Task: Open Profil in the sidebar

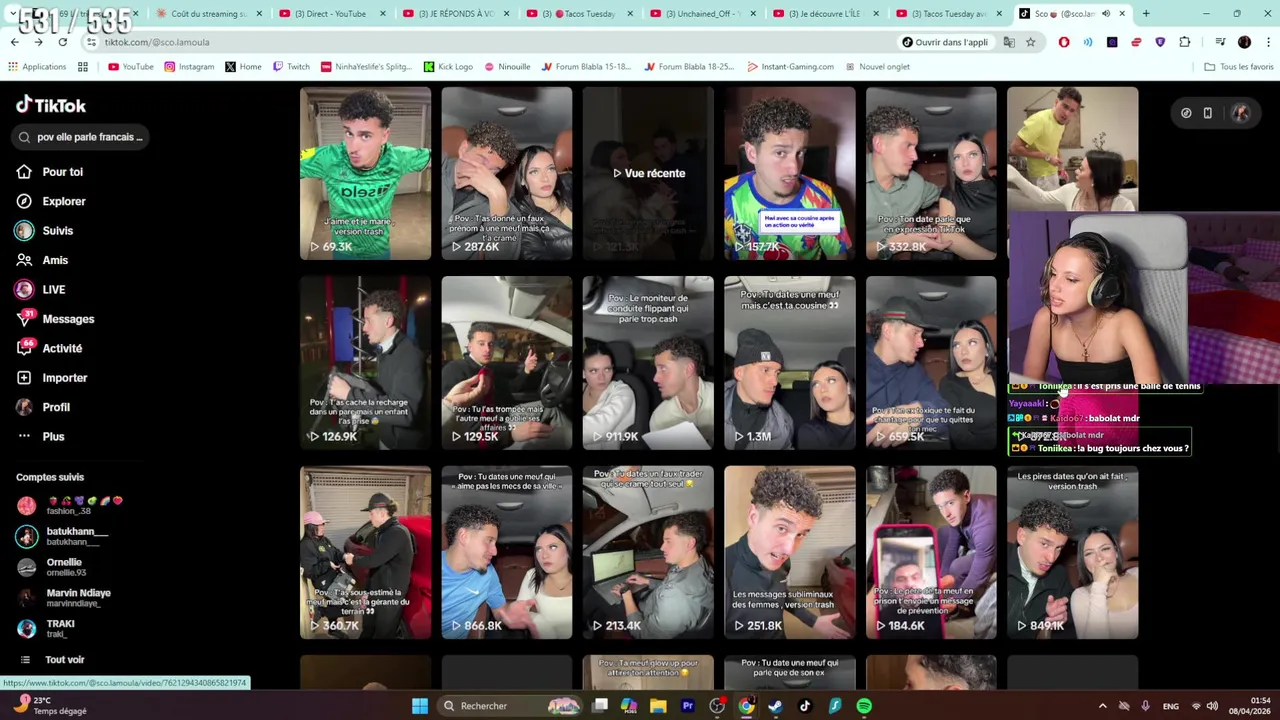Action: coord(43,407)
